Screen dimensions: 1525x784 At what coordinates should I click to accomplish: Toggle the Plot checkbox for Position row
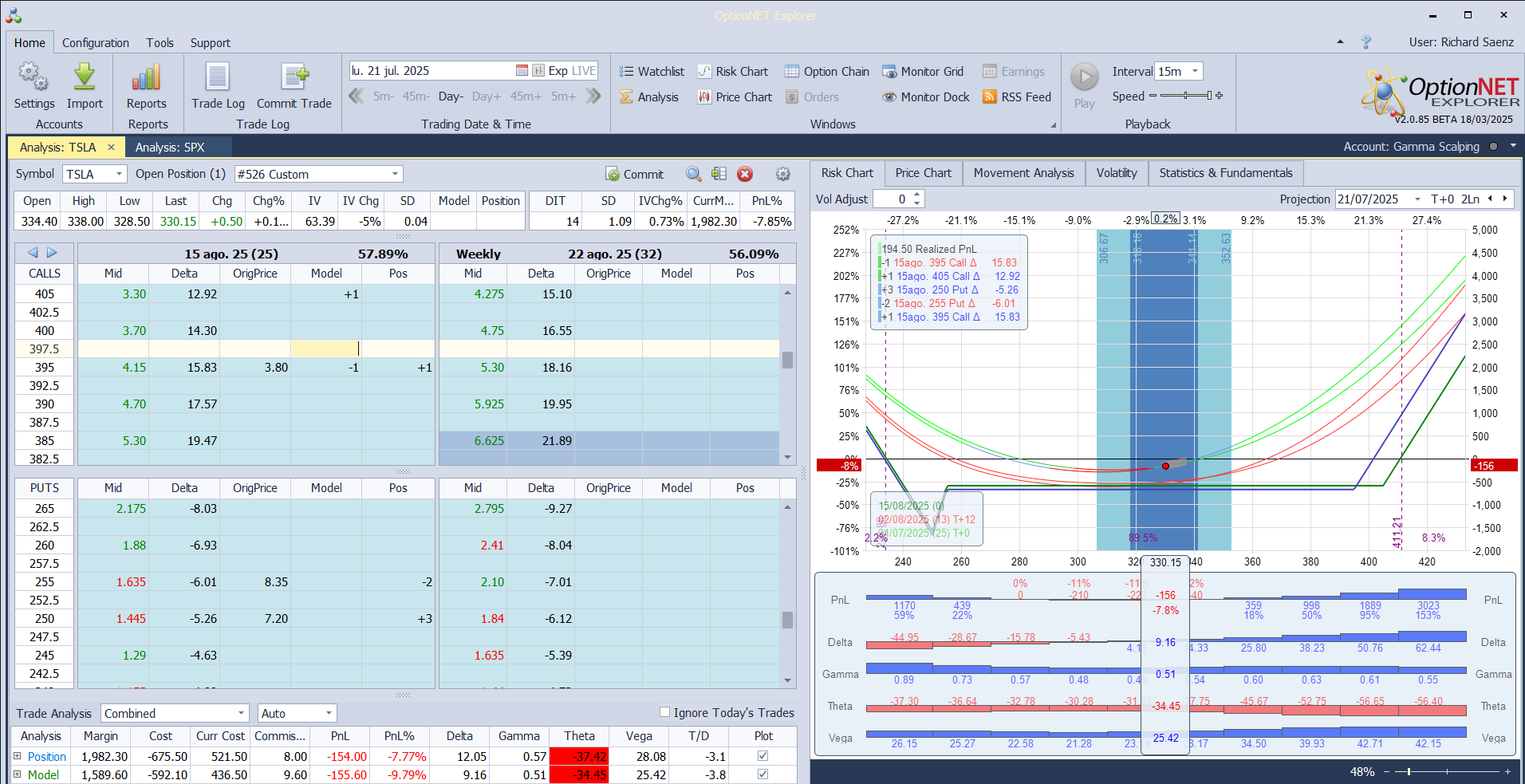[x=763, y=756]
